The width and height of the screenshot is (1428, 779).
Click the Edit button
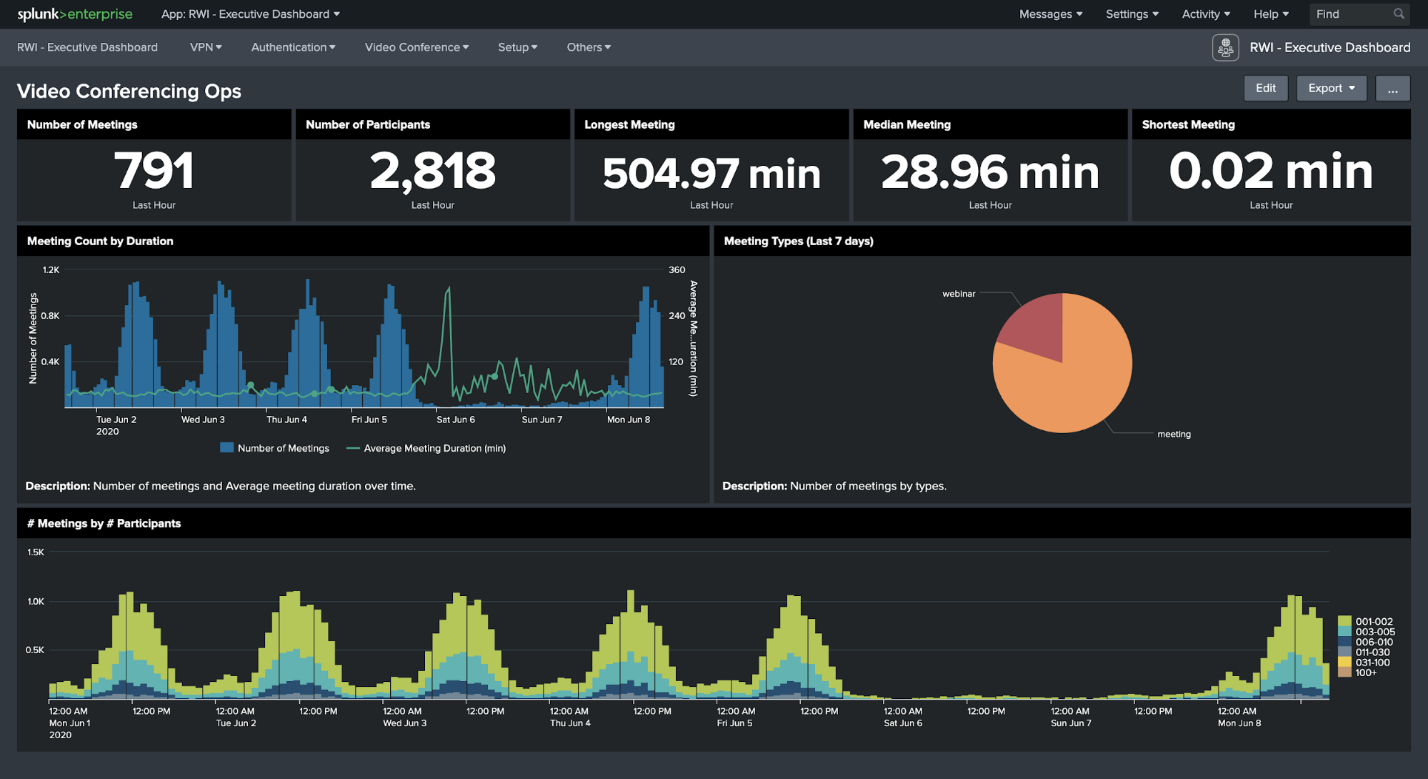pyautogui.click(x=1265, y=88)
